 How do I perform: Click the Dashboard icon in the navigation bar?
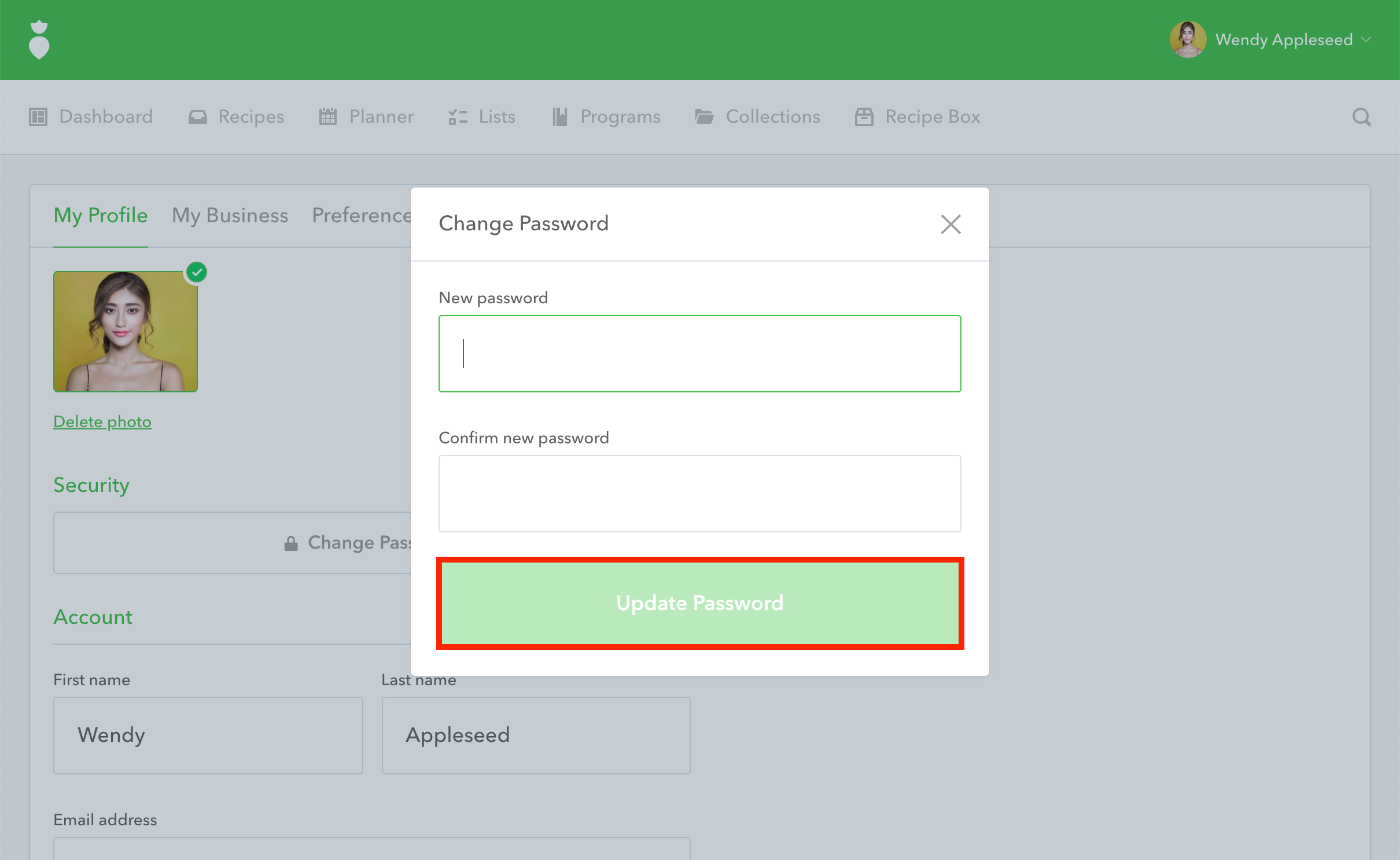pyautogui.click(x=38, y=117)
